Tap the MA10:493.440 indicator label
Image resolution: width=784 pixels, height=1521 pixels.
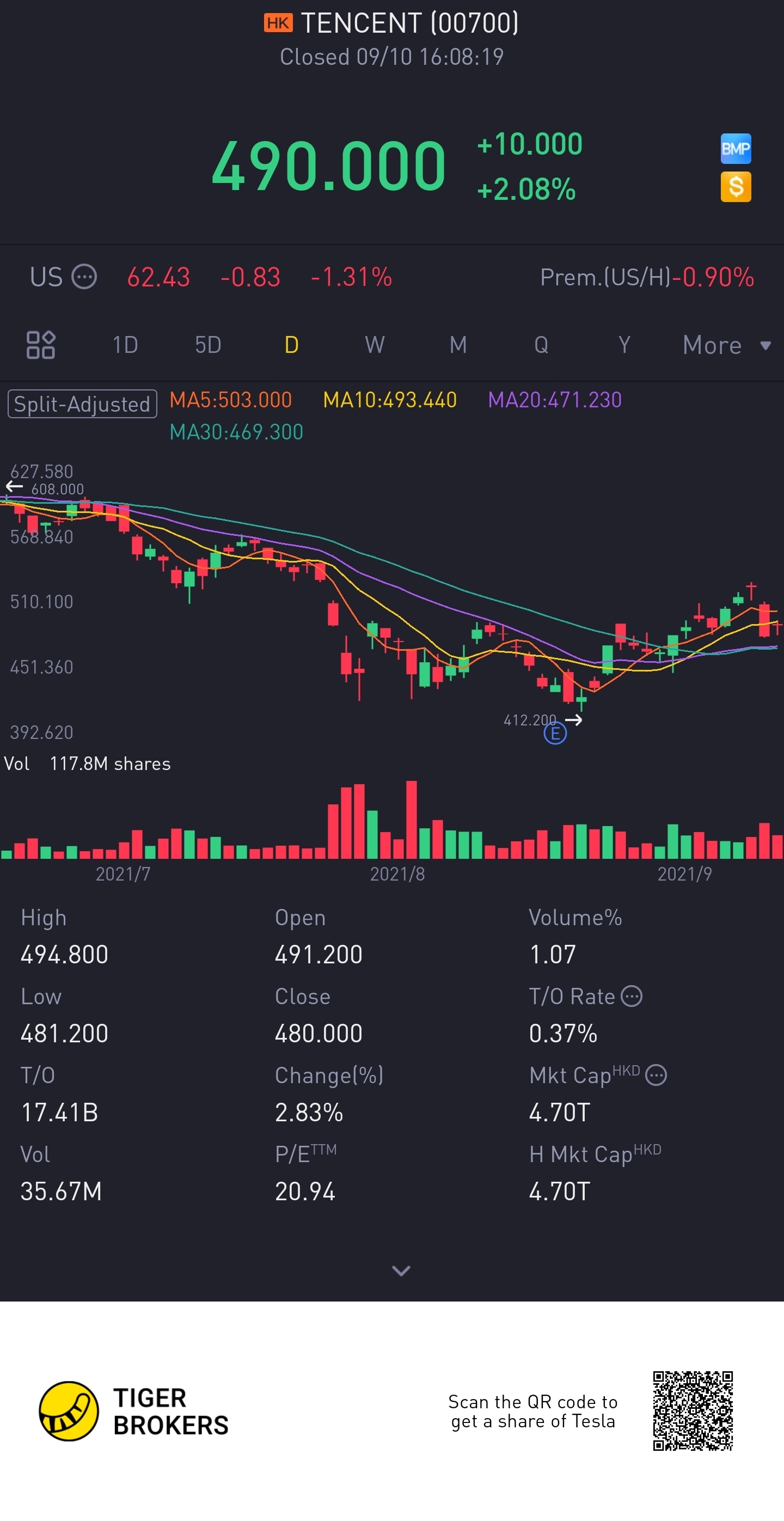pos(390,400)
